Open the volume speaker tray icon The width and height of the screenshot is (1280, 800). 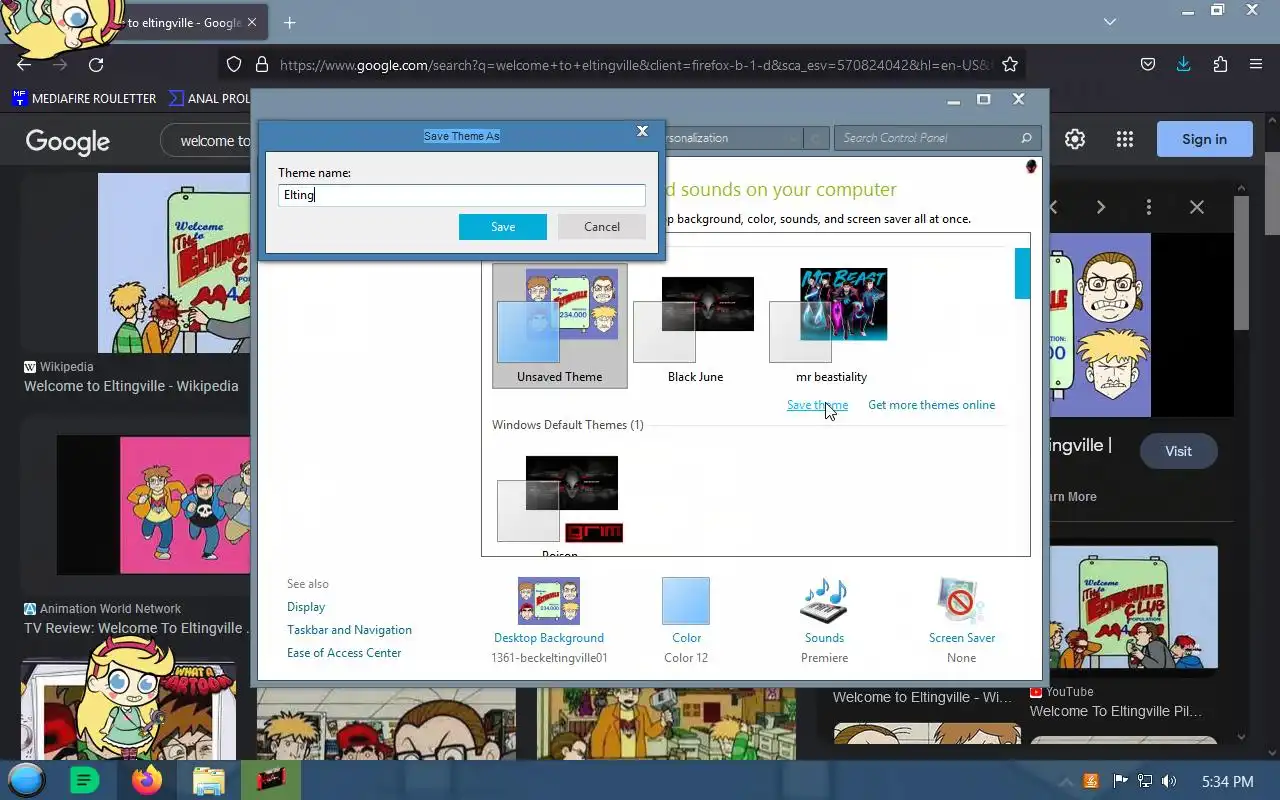[x=1169, y=781]
